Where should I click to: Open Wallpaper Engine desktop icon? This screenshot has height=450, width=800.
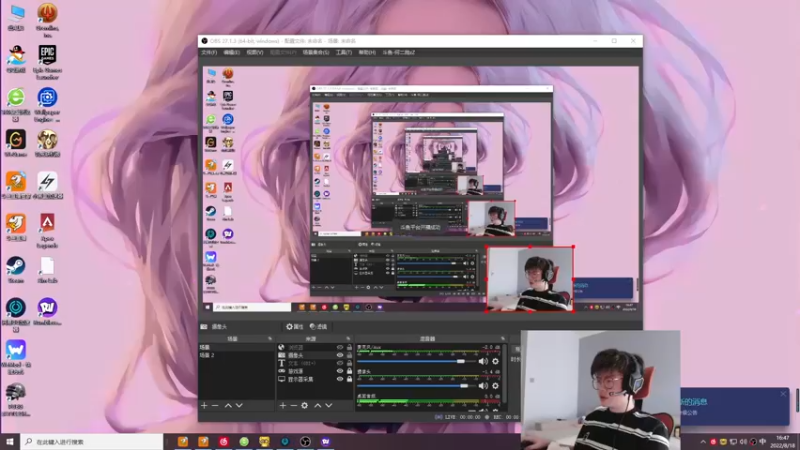coord(47,104)
